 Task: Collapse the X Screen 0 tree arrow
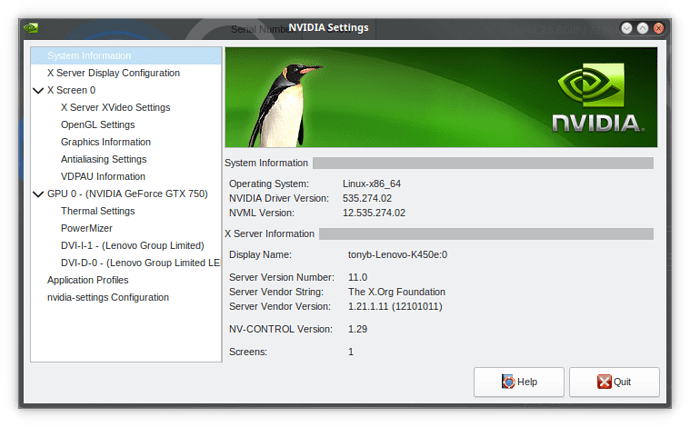click(x=38, y=90)
